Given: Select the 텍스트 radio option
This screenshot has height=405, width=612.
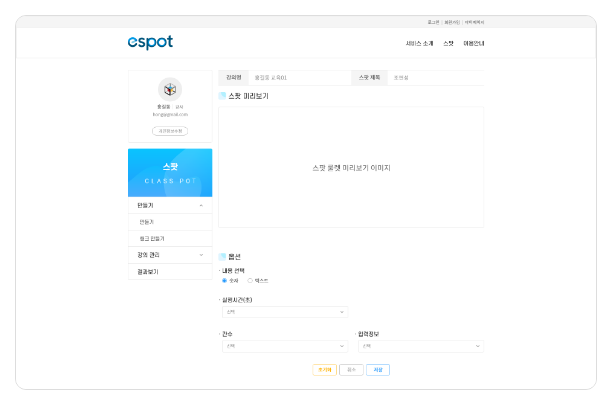Looking at the screenshot, I should [250, 281].
